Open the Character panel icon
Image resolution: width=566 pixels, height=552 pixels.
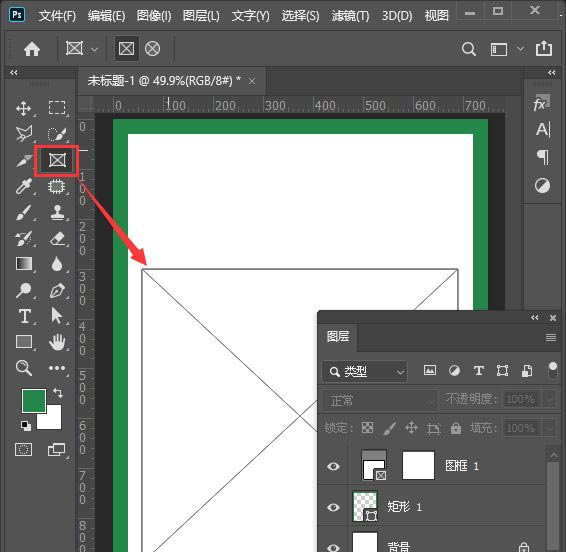click(x=543, y=129)
